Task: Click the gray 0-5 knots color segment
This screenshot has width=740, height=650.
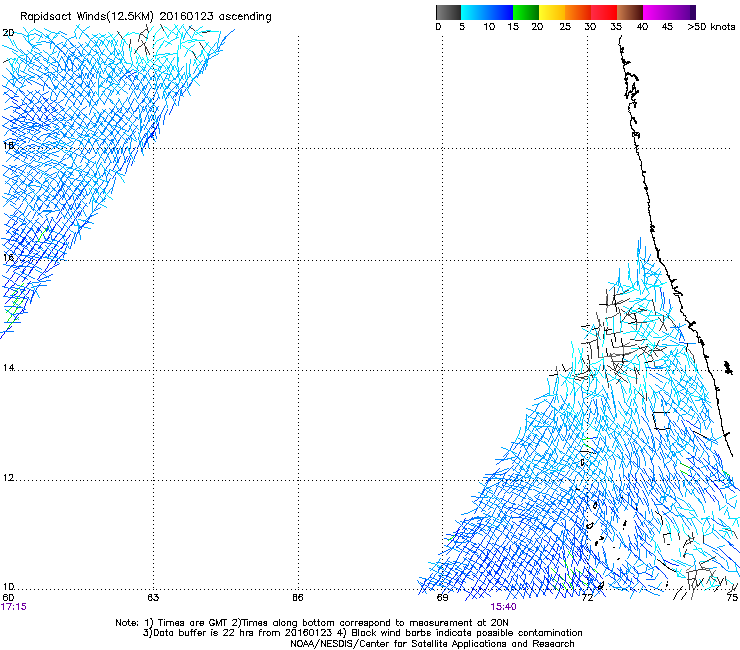Action: point(448,12)
